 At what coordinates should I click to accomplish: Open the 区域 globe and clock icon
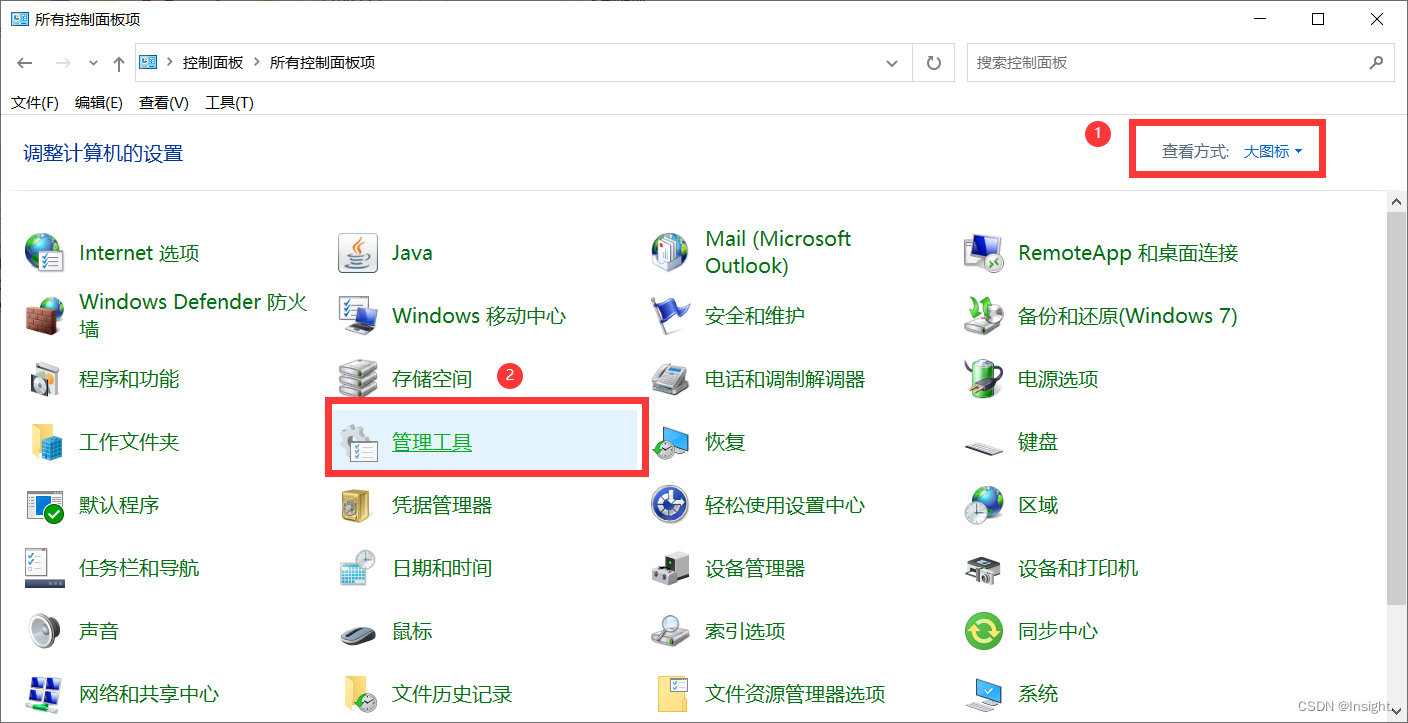(x=983, y=505)
